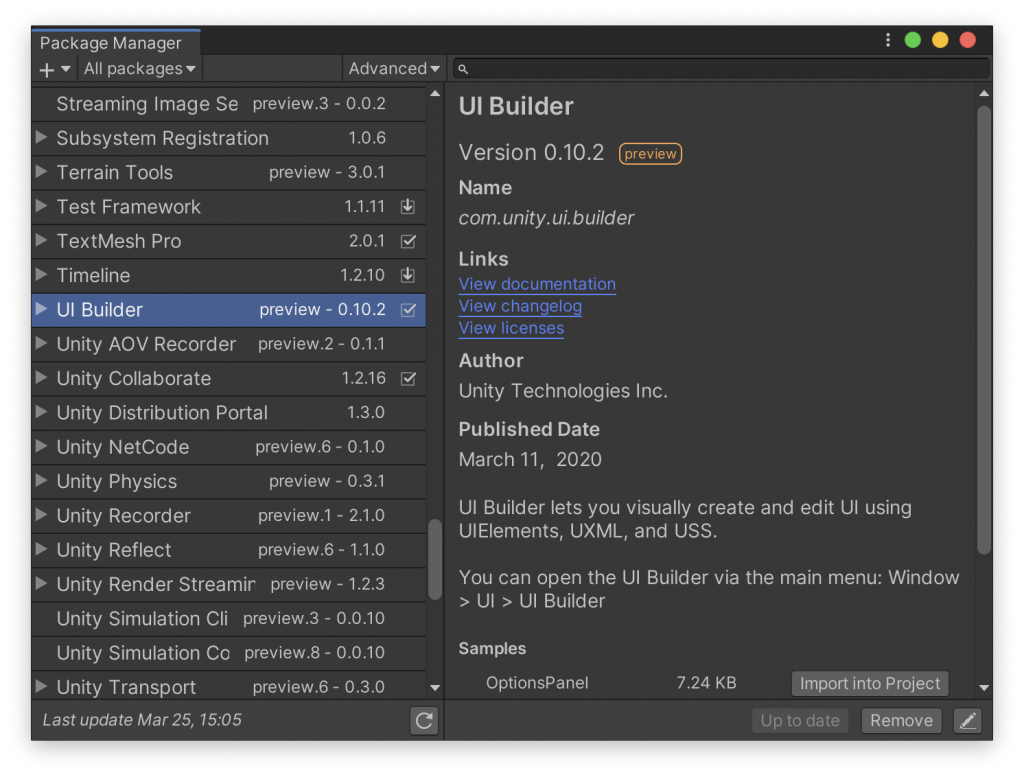Open the All packages dropdown
Viewport: 1024px width, 777px height.
[139, 68]
